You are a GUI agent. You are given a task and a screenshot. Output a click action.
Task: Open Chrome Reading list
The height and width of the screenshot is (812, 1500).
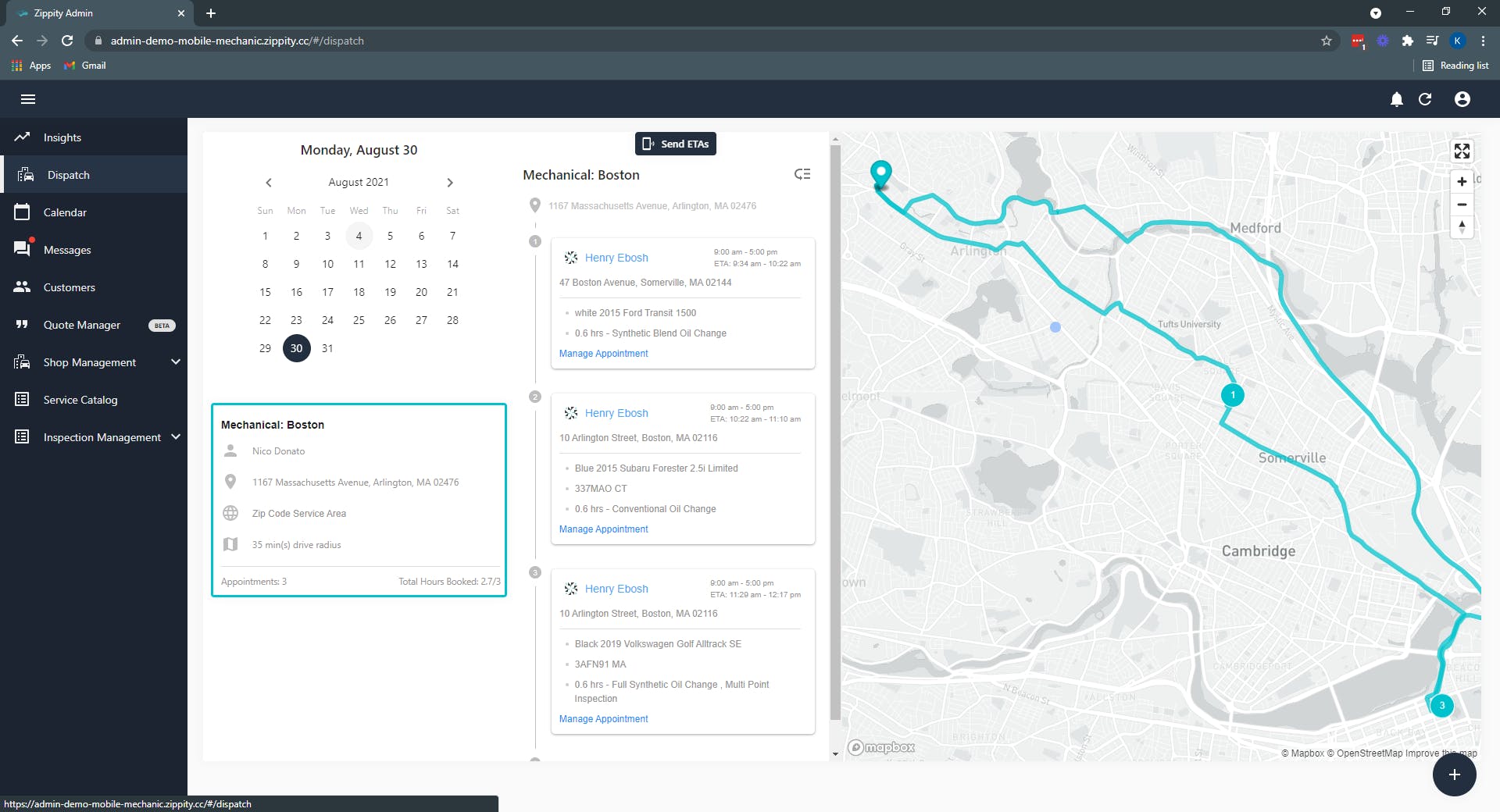pos(1455,66)
